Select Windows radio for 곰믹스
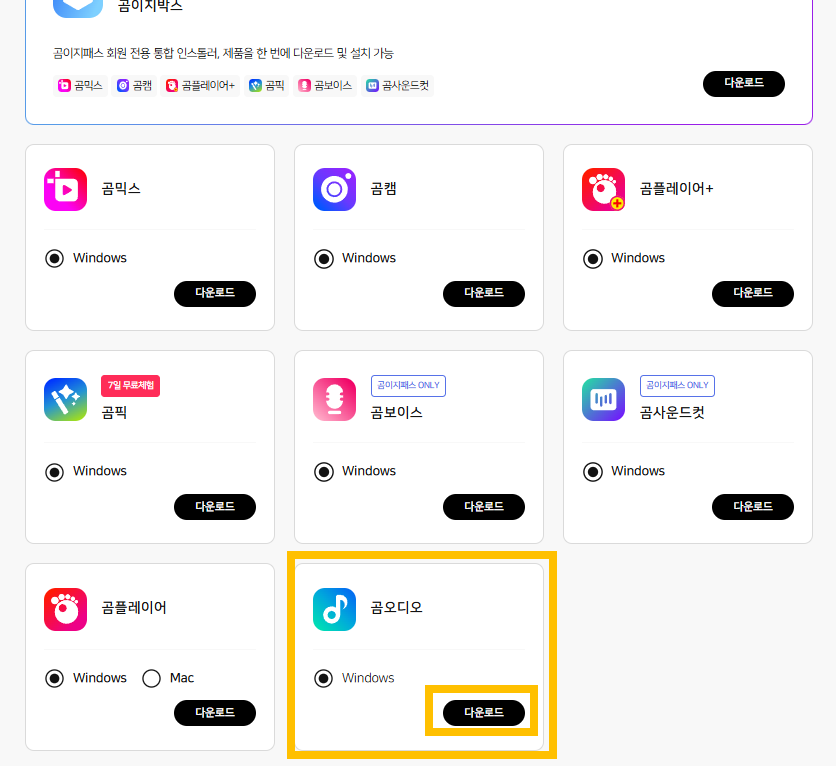 (x=54, y=259)
